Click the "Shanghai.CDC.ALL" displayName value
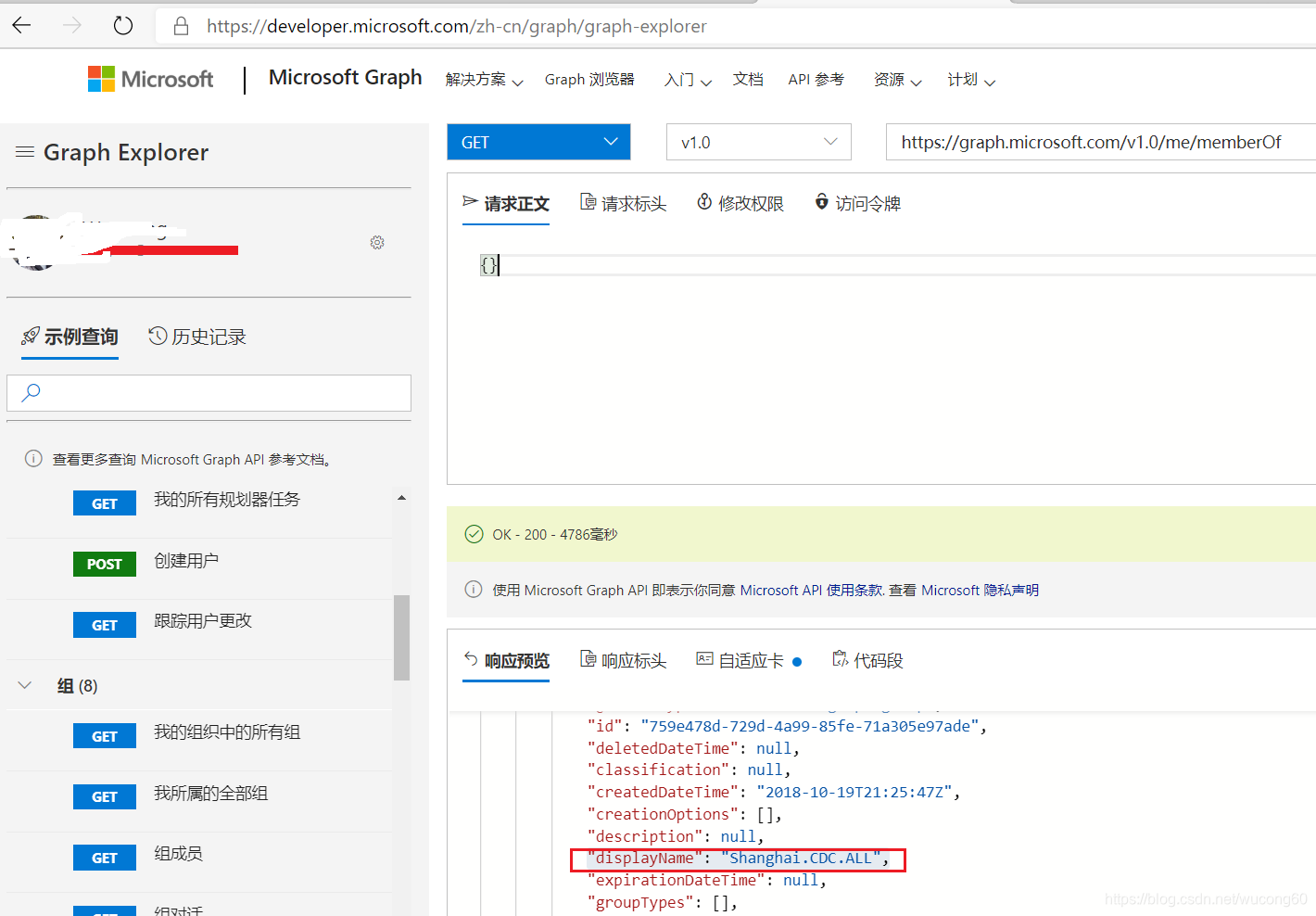1316x916 pixels. click(801, 859)
